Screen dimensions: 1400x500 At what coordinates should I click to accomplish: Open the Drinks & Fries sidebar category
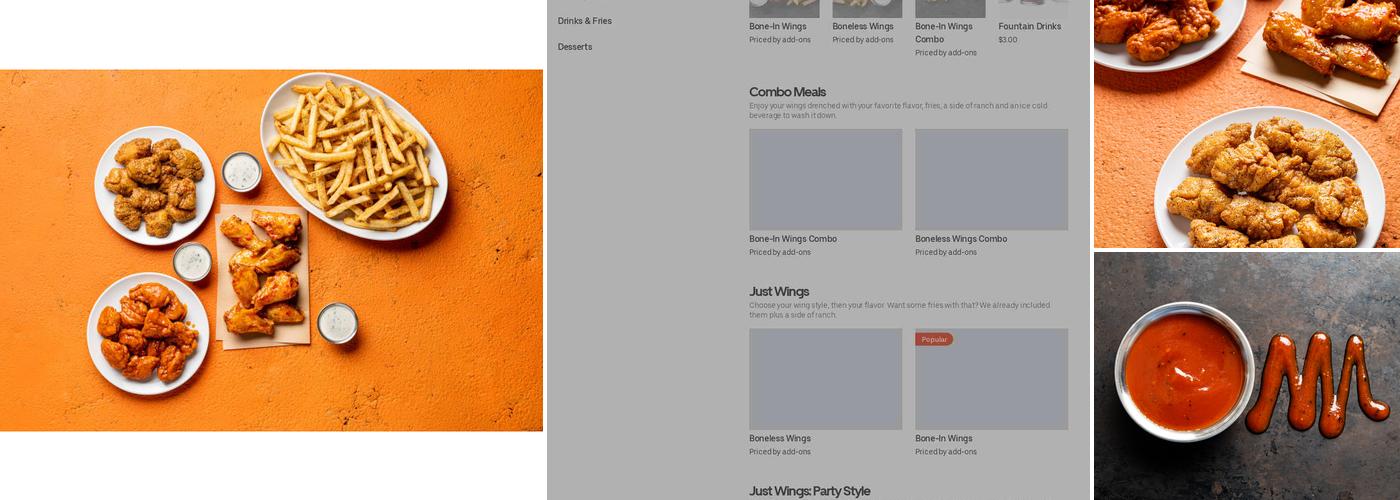coord(584,21)
